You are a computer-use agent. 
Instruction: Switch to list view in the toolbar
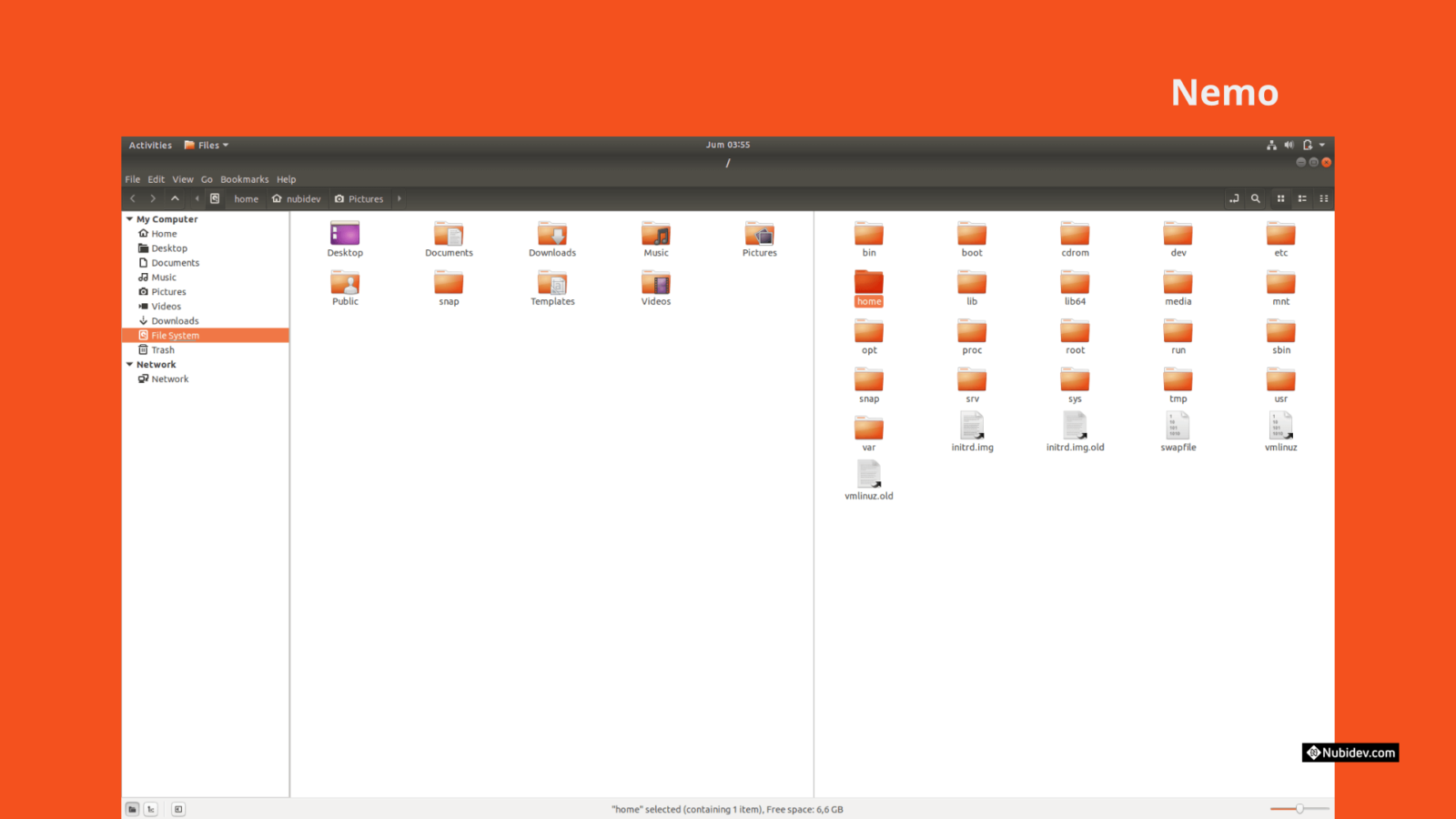[x=1303, y=198]
